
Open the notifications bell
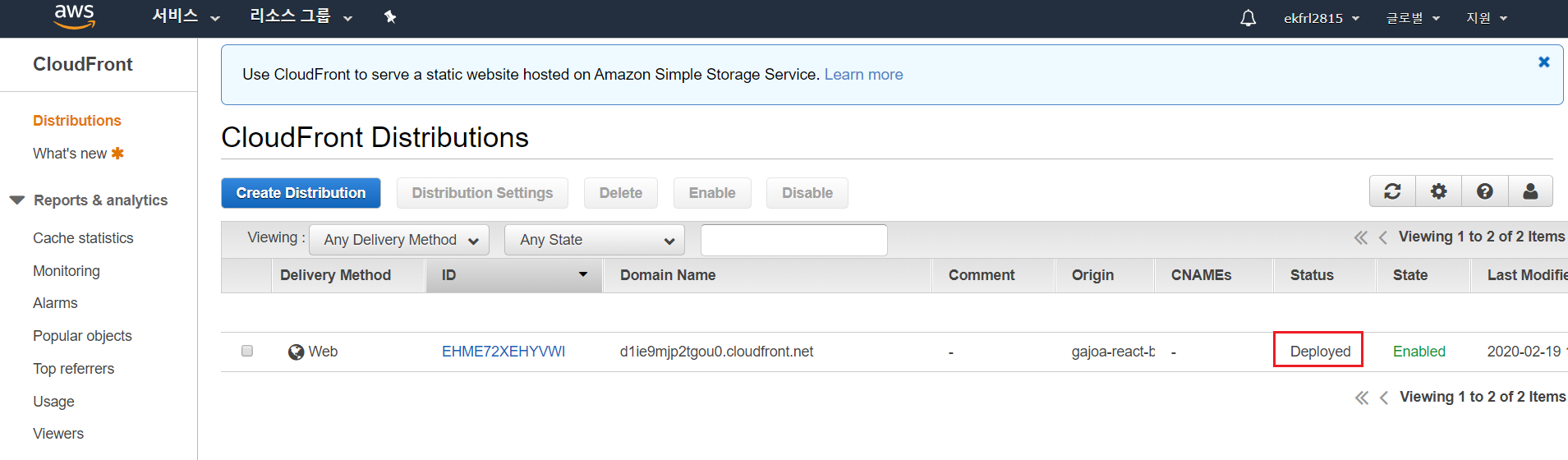(1248, 18)
